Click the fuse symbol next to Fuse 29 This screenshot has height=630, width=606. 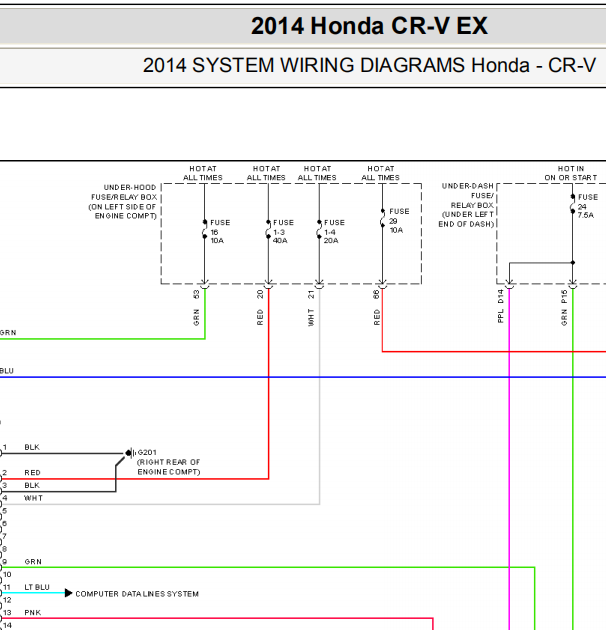point(383,218)
